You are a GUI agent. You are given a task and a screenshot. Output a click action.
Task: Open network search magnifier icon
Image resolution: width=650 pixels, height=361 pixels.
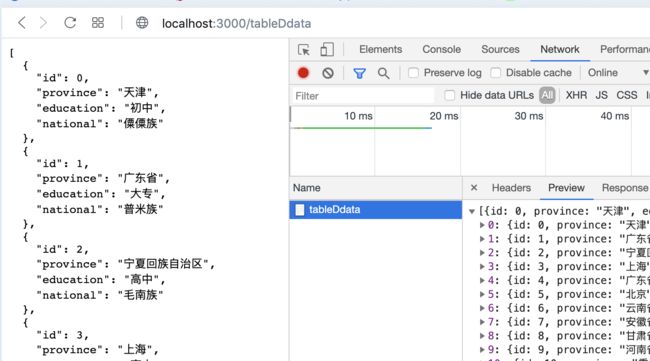click(x=383, y=73)
